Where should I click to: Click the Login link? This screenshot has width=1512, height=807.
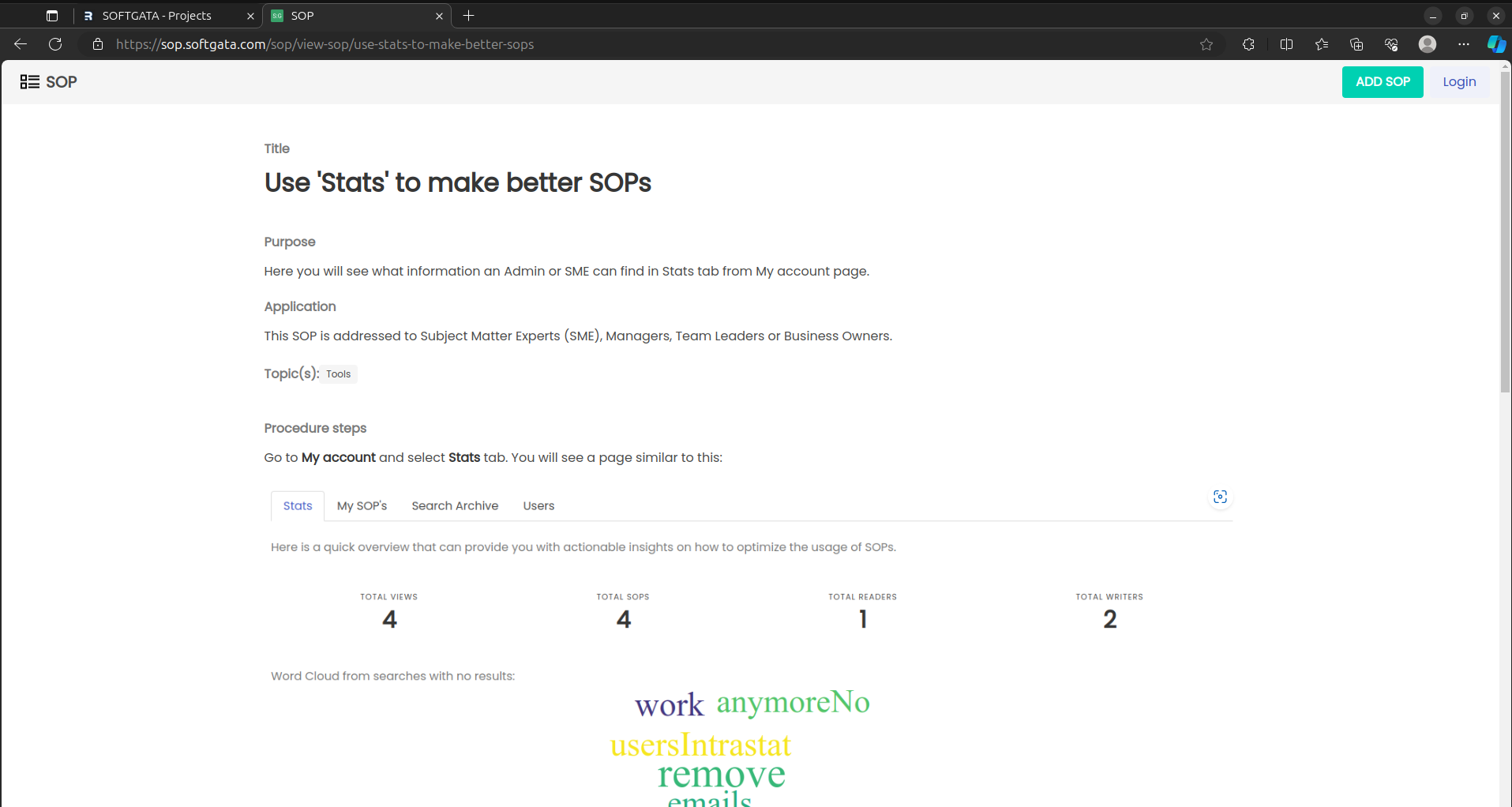click(1458, 82)
